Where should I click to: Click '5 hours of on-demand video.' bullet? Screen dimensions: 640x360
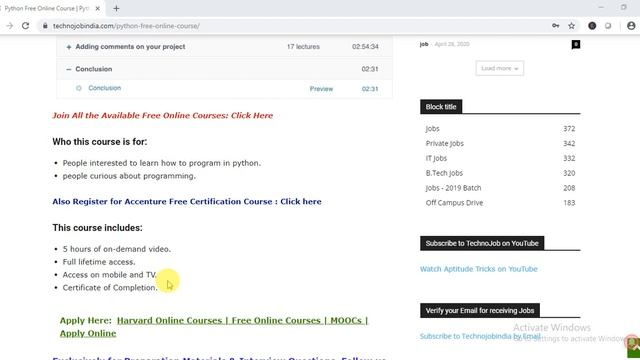[x=117, y=249]
